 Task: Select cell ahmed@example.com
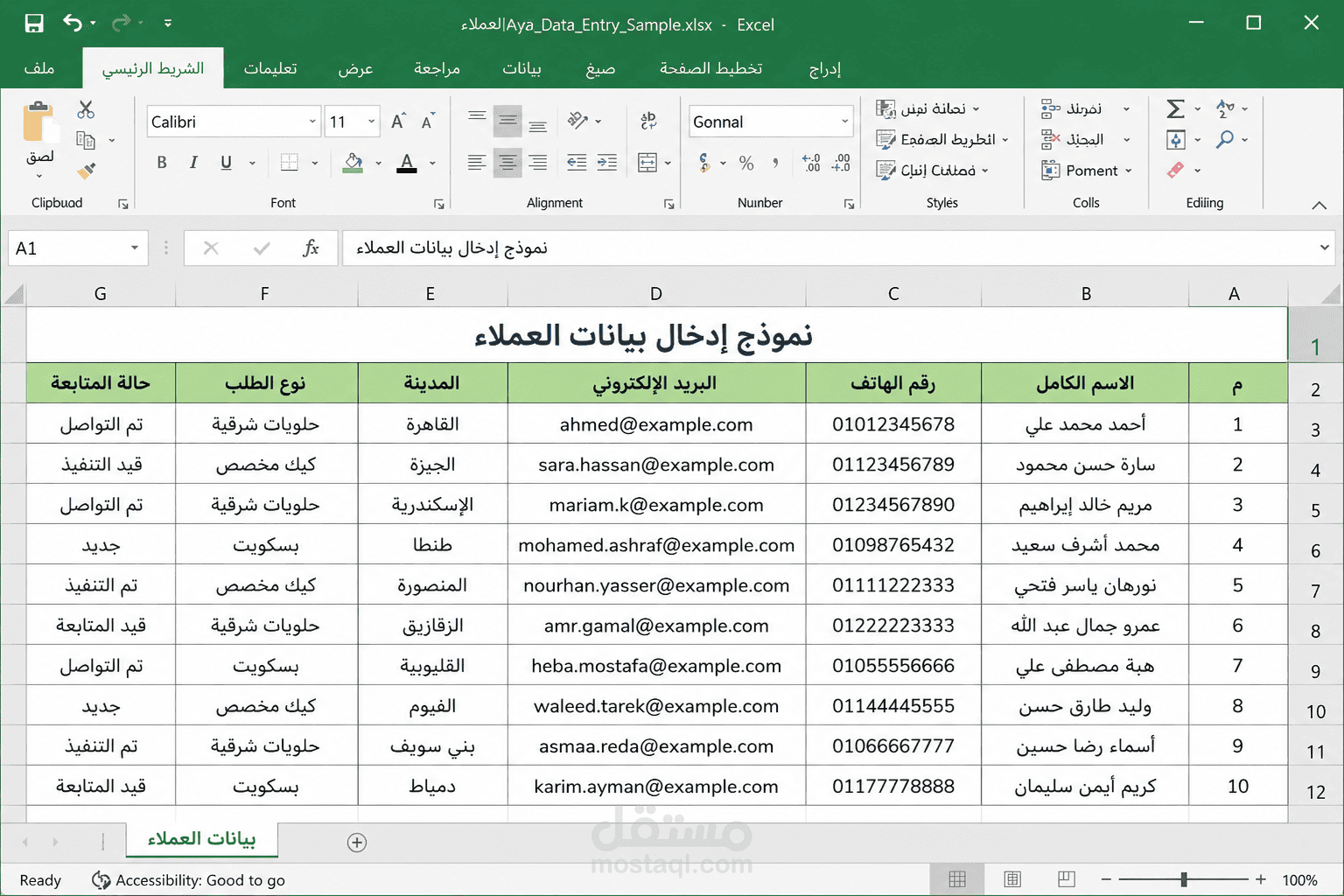coord(656,424)
